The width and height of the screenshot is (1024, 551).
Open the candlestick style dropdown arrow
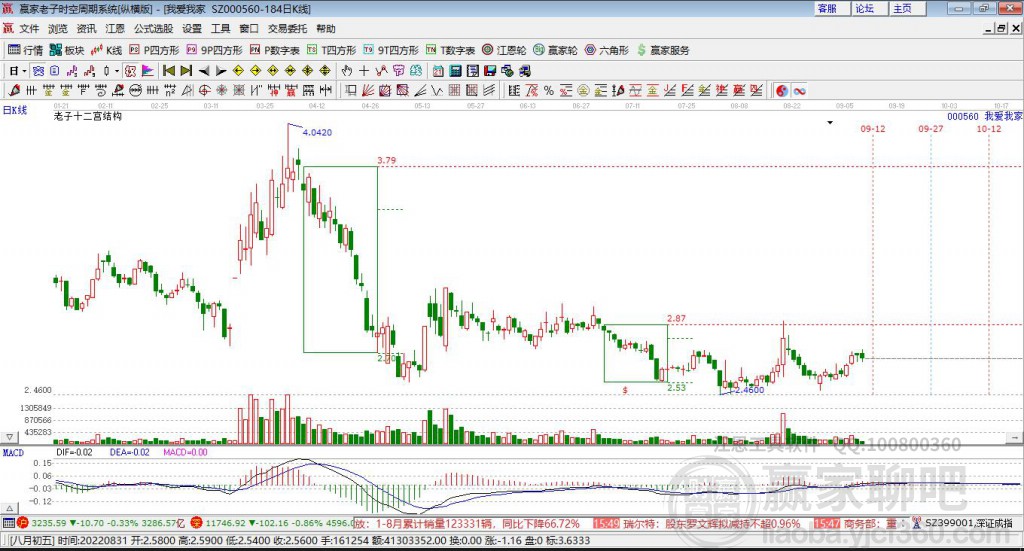(x=117, y=71)
